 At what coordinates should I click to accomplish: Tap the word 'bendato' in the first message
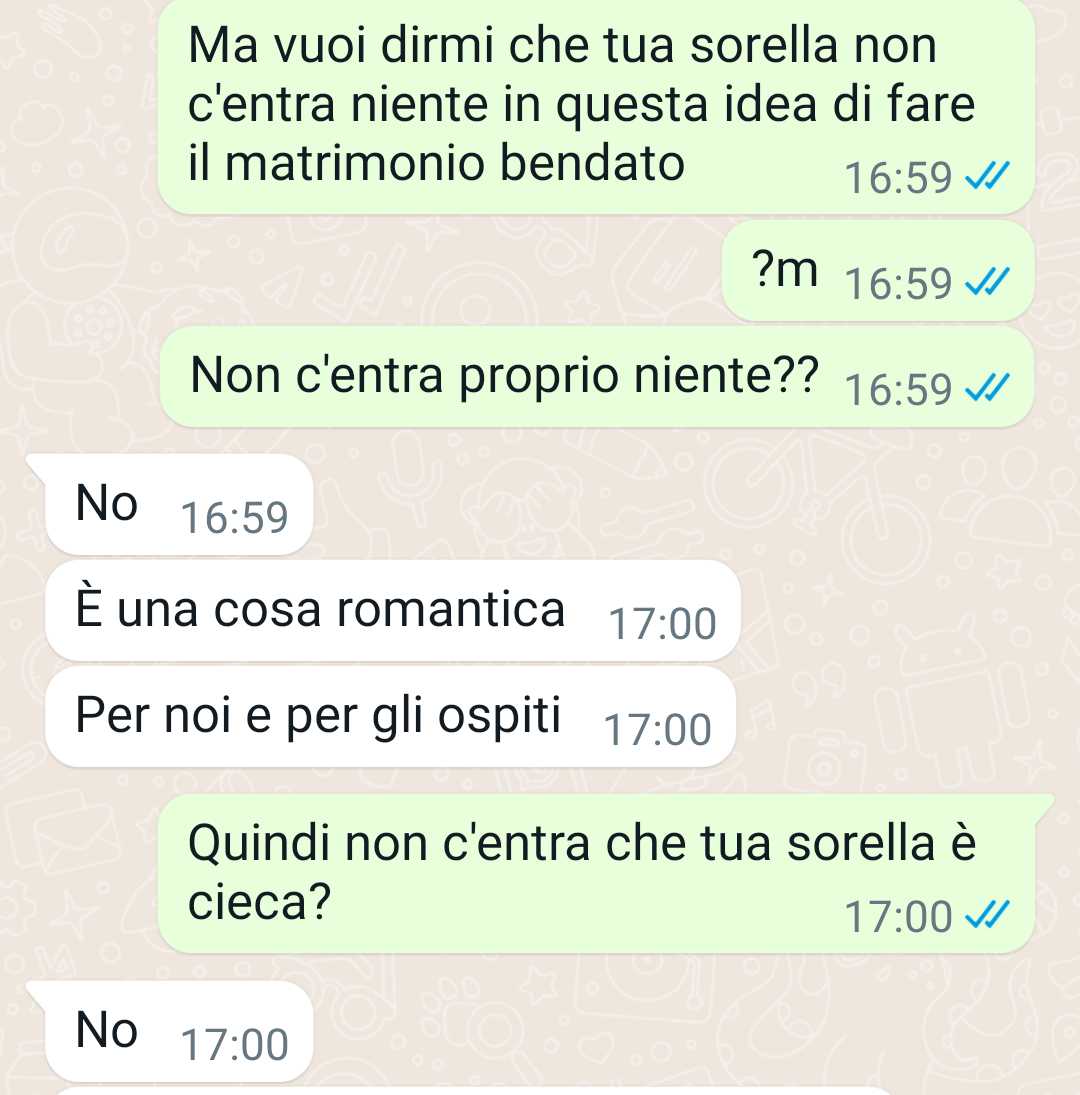[592, 163]
